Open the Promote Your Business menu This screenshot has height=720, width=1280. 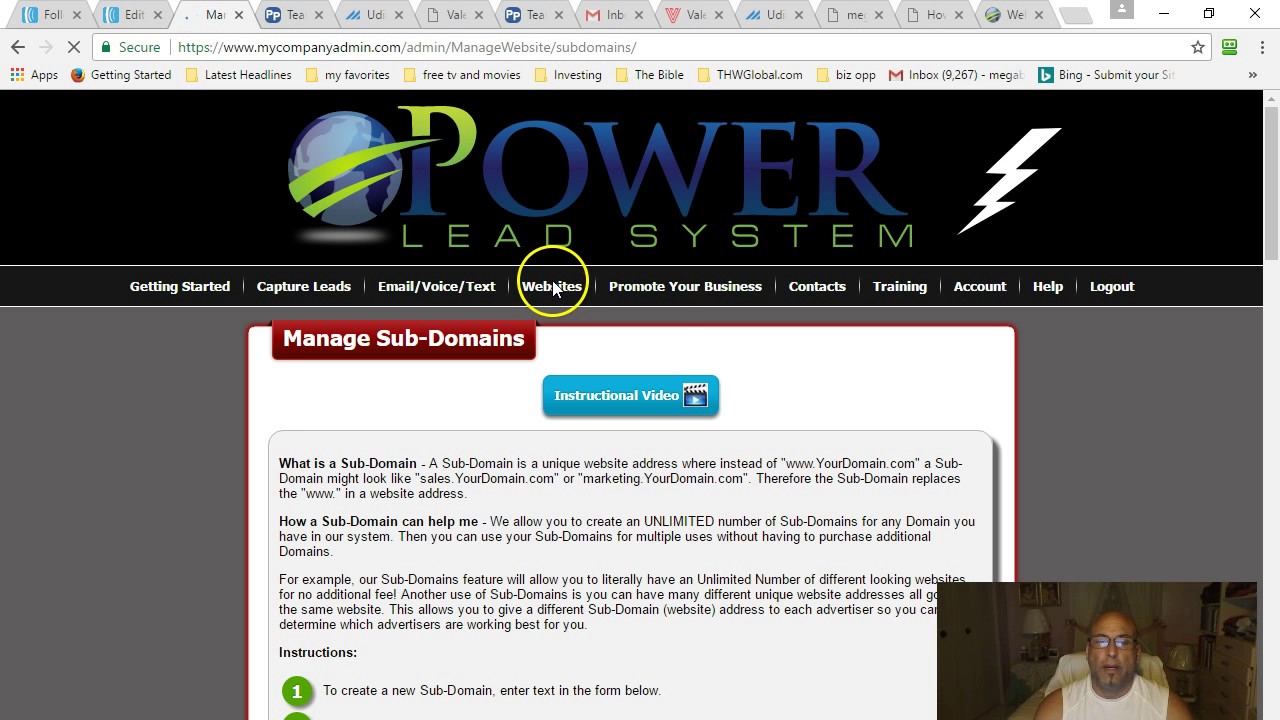coord(685,286)
